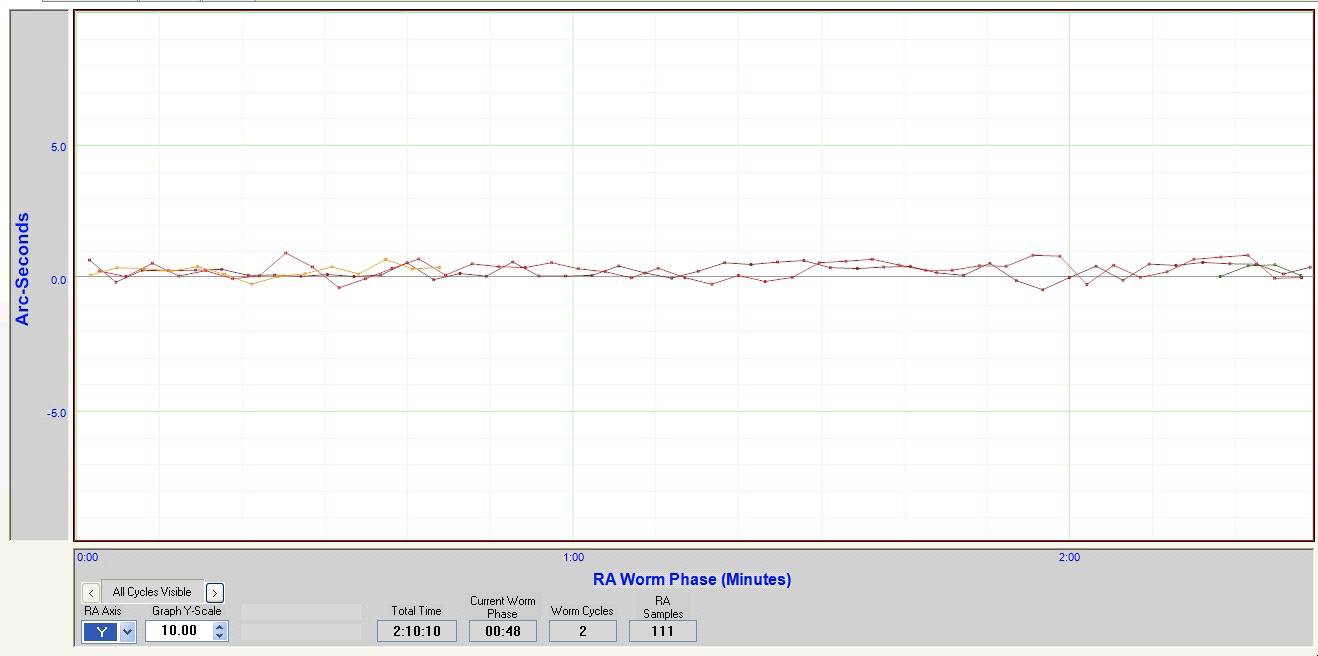Open the RA Axis dropdown arrow
This screenshot has width=1318, height=656.
point(127,631)
